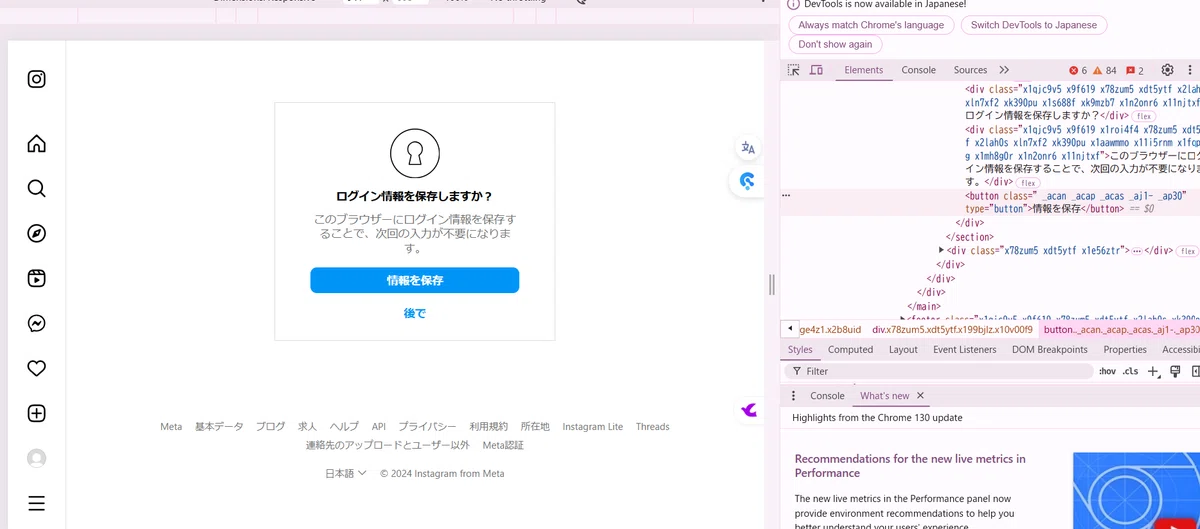
Task: Click 後で link
Action: click(x=415, y=313)
